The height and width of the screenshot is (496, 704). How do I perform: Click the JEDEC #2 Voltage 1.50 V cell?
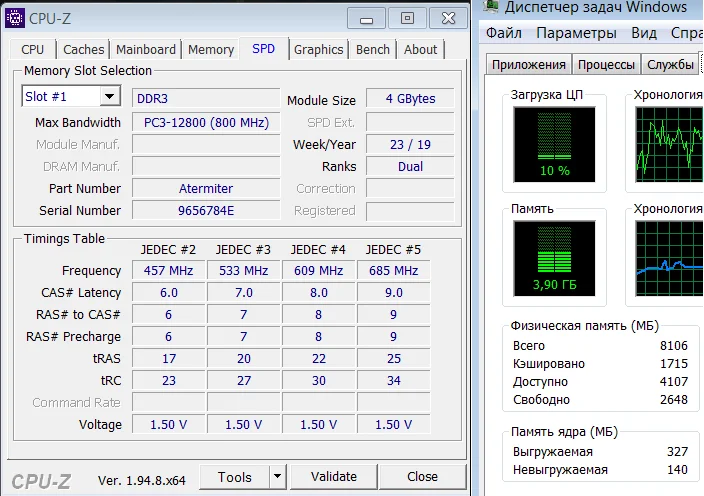(x=168, y=425)
